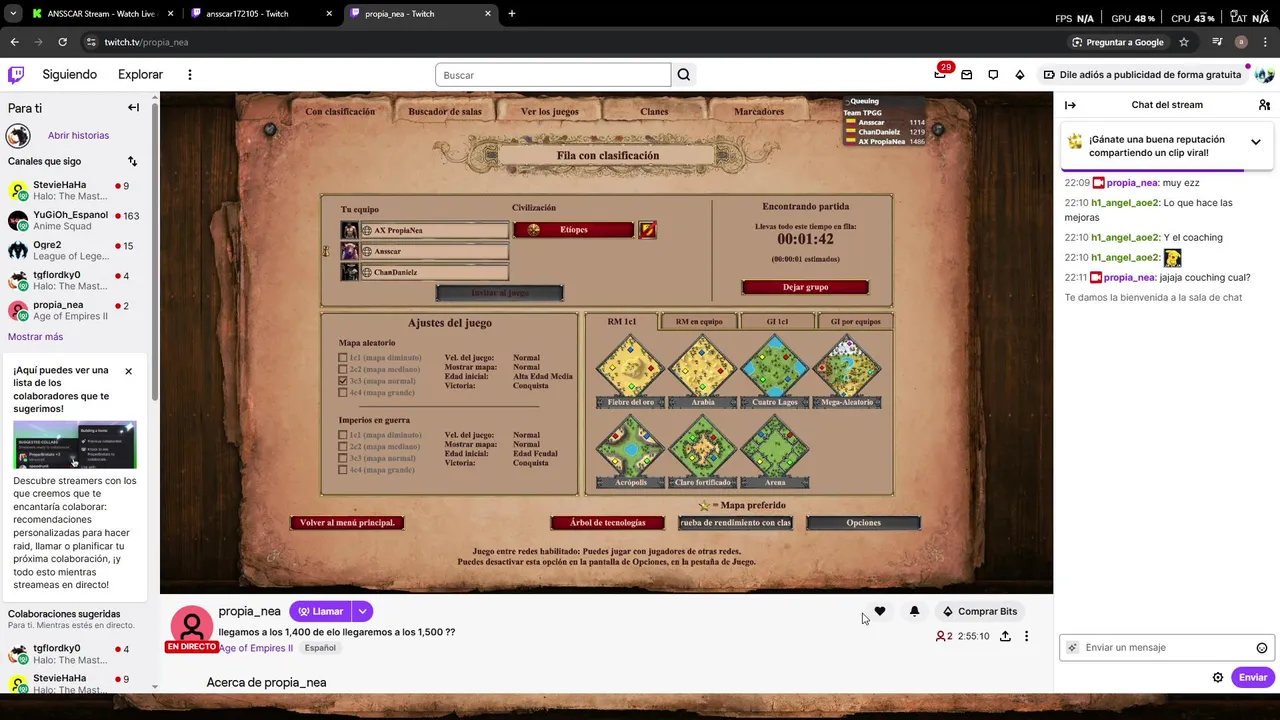The width and height of the screenshot is (1280, 720).
Task: Open the more options menu beside Explorar
Action: click(x=189, y=75)
